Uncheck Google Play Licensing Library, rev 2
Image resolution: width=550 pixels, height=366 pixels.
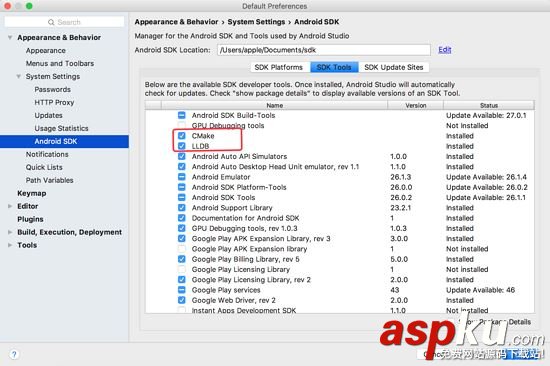(182, 280)
